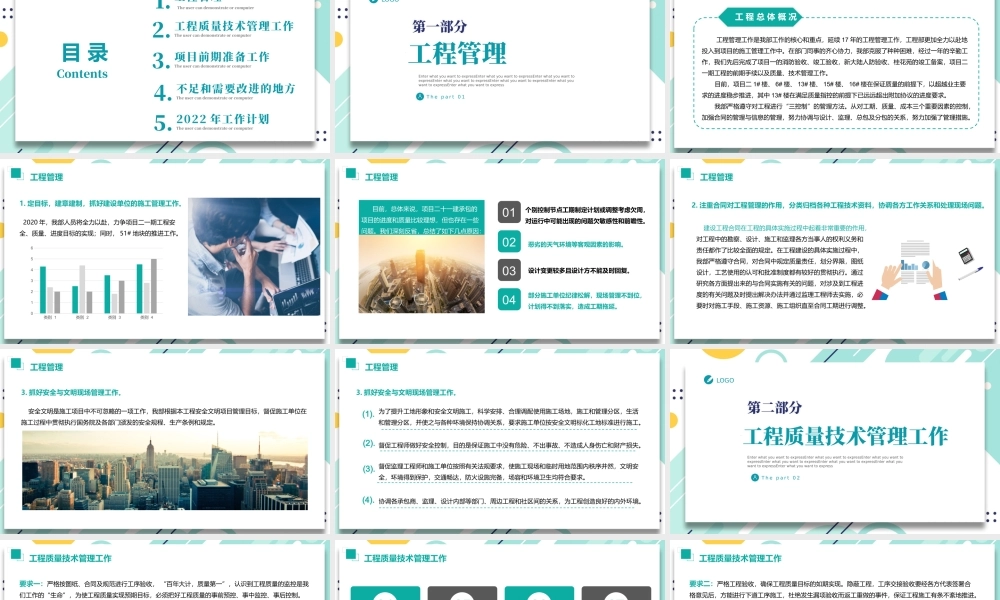
Task: Open the bottom-row slide starting with 要求二
Action: [x=835, y=570]
